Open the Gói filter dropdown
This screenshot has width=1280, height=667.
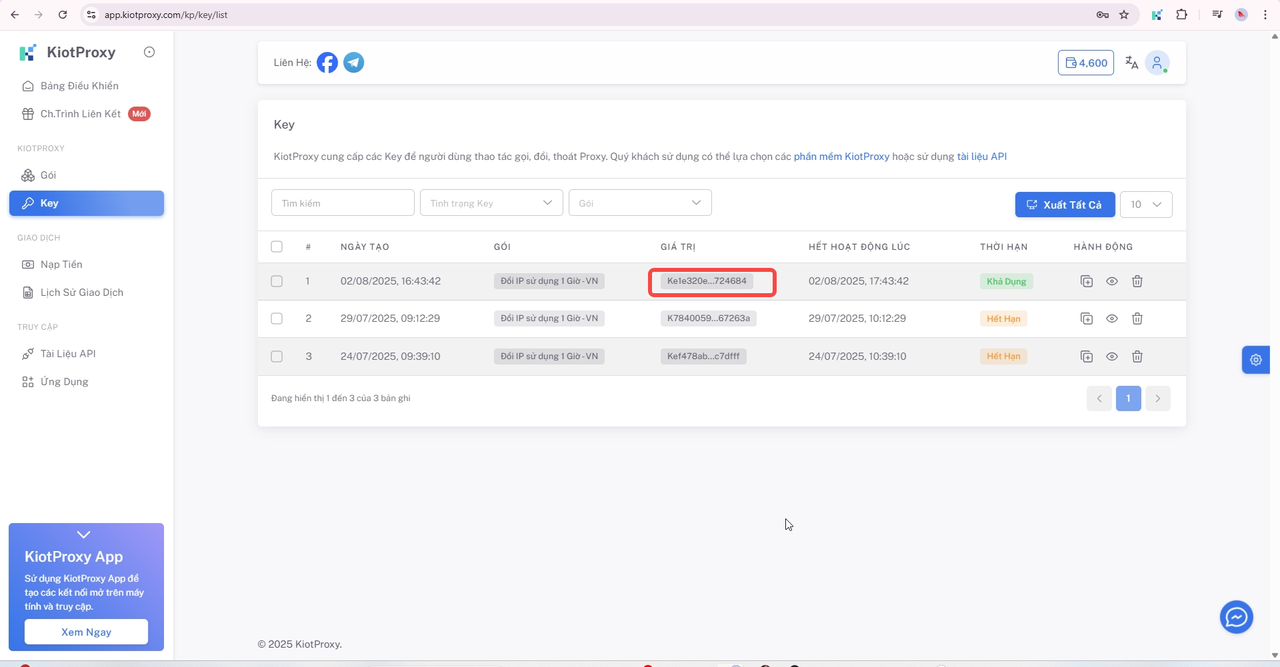640,202
